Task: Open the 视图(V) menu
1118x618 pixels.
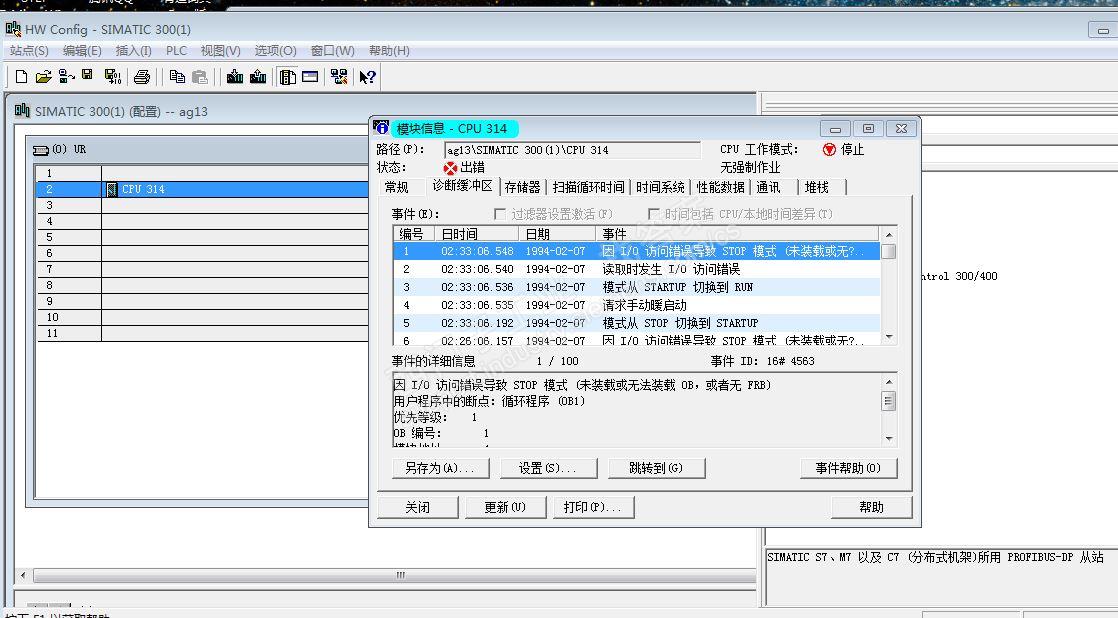Action: coord(220,51)
